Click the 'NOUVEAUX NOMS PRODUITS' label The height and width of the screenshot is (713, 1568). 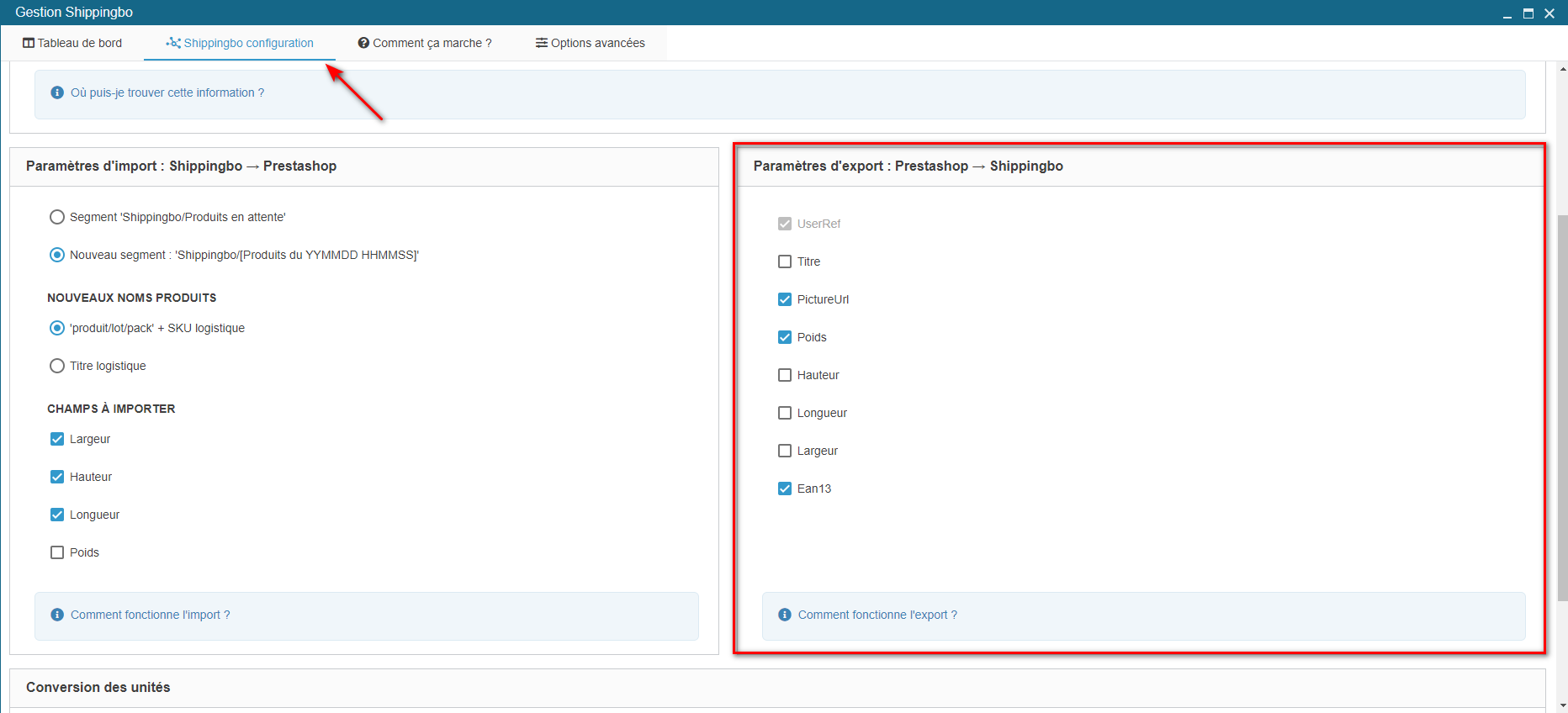[x=131, y=298]
